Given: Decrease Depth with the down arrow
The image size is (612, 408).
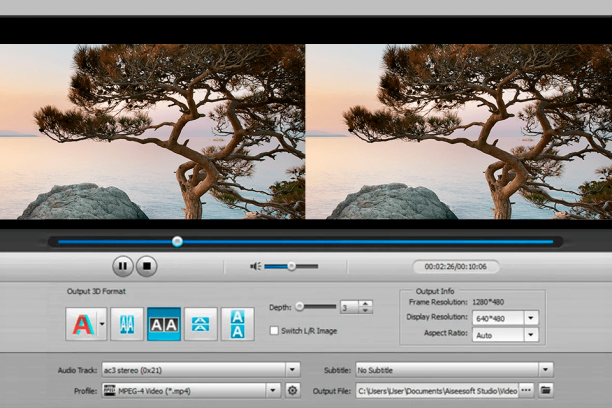Looking at the screenshot, I should 365,310.
